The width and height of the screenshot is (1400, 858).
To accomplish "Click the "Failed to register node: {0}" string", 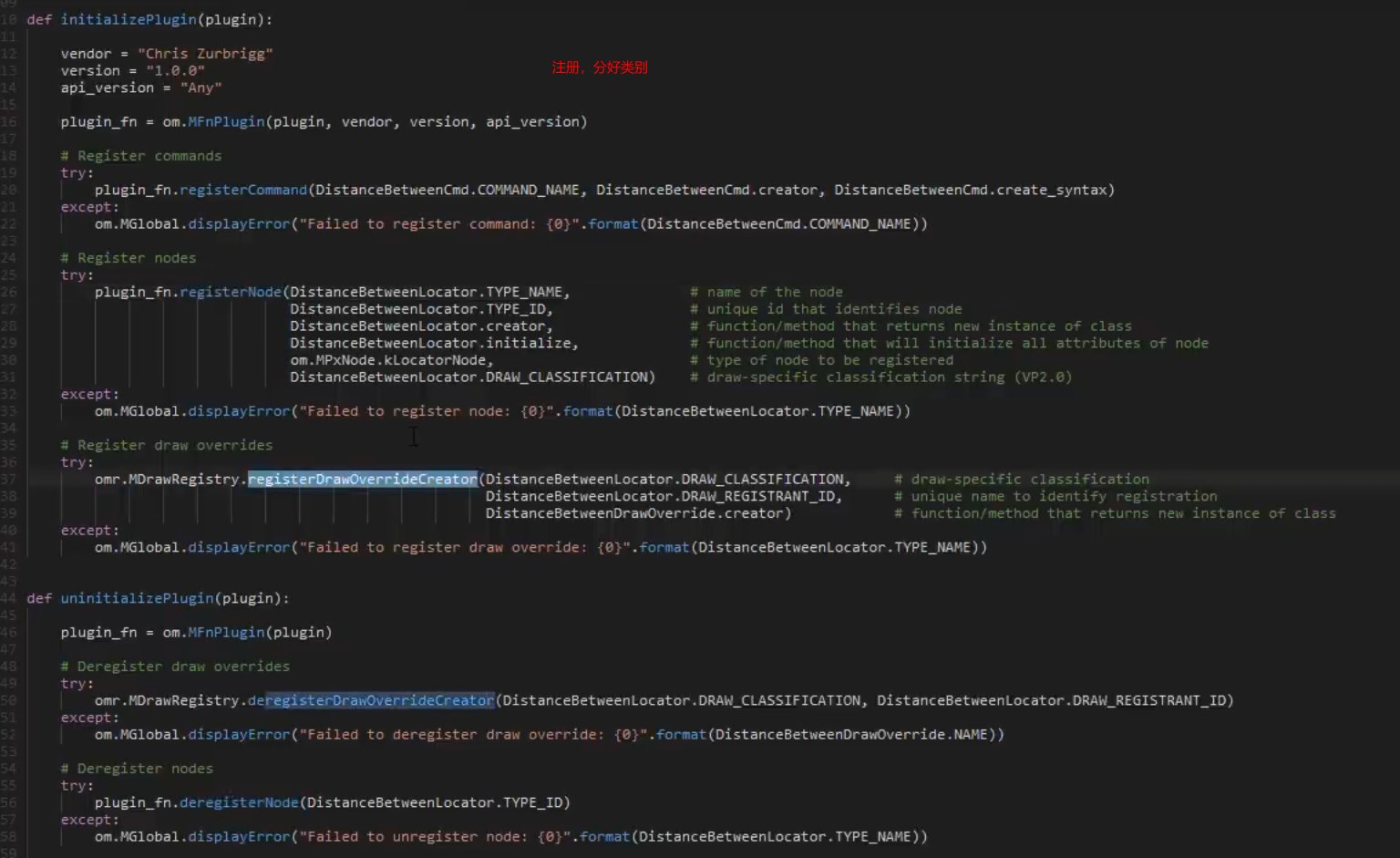I will point(427,411).
